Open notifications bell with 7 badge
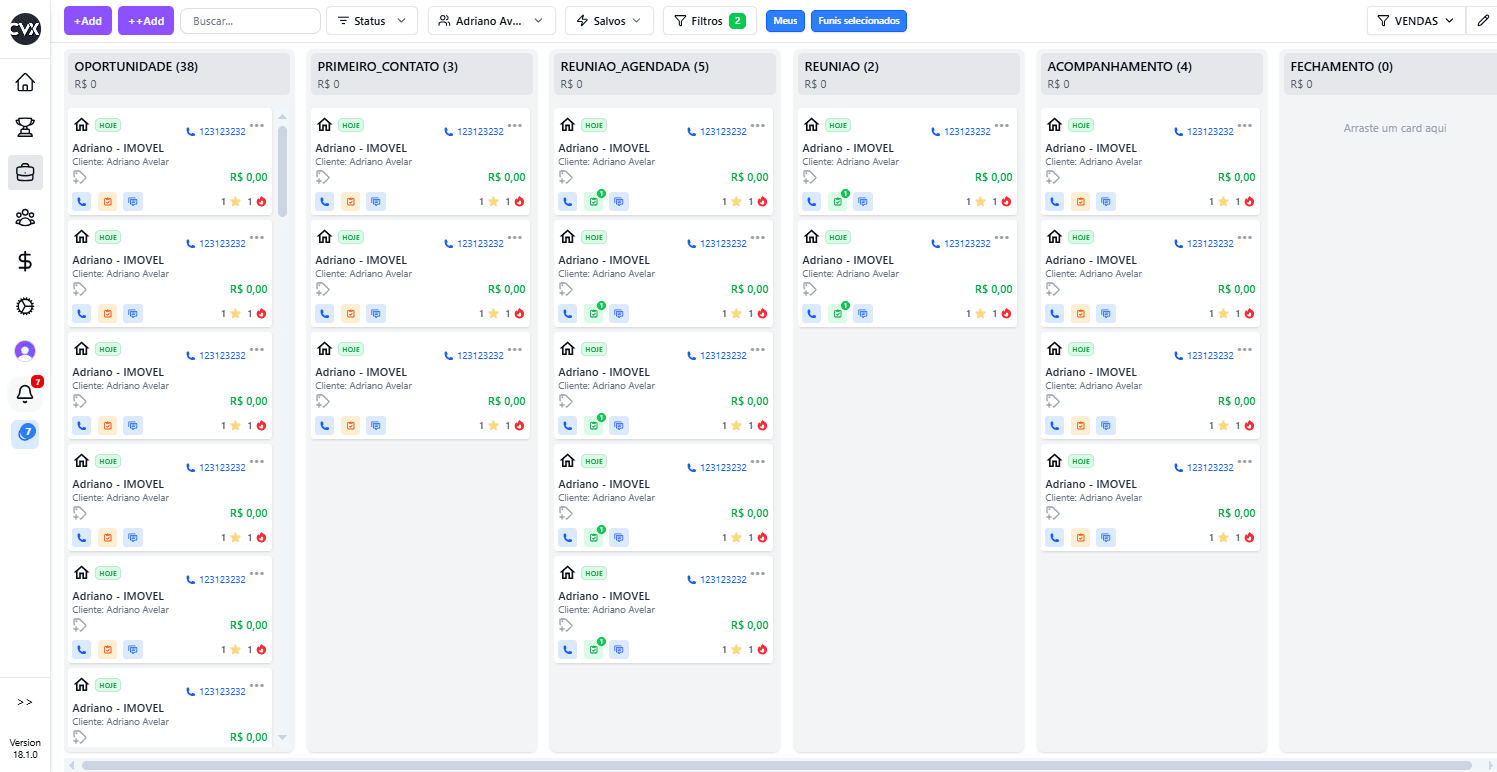 [x=24, y=393]
